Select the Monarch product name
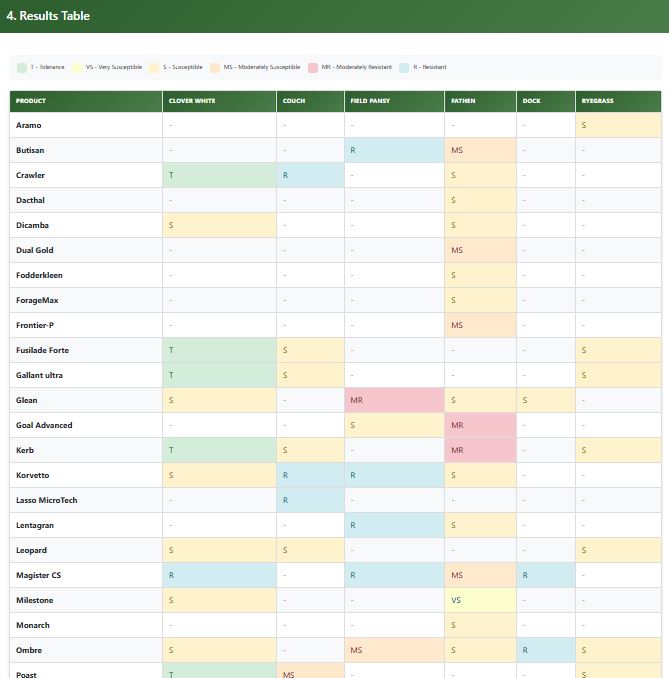 33,625
